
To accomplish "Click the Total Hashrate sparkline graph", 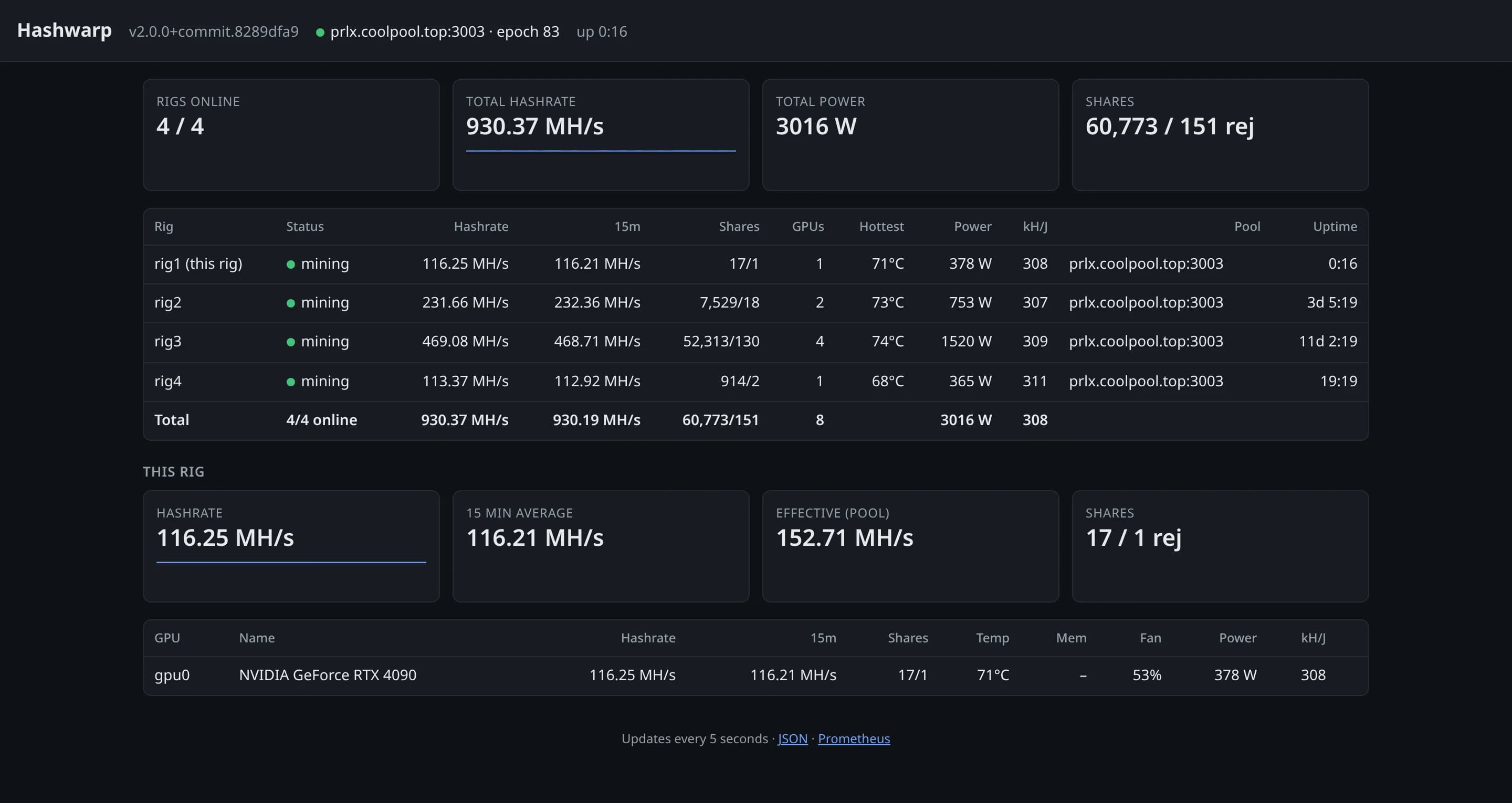I will [x=601, y=151].
